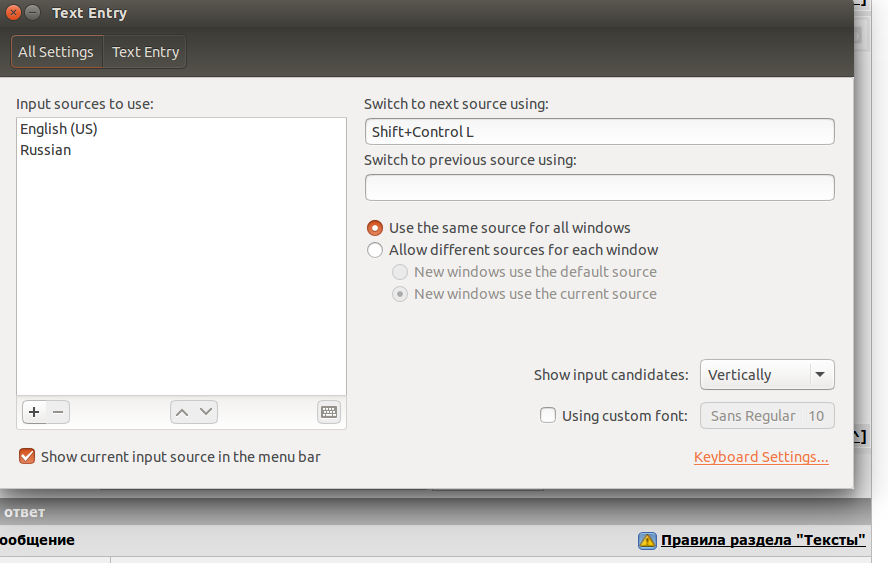Move input source up with arrow icon

(x=182, y=412)
